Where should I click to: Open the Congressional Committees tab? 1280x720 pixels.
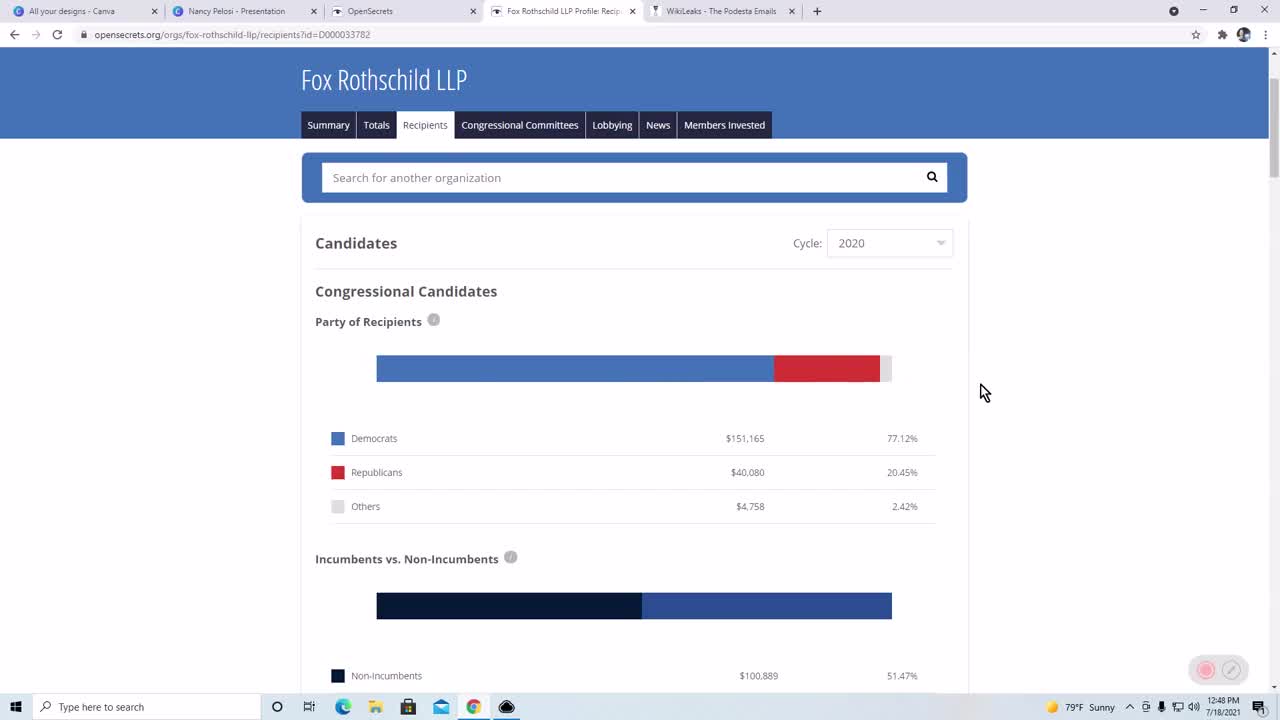click(x=520, y=125)
